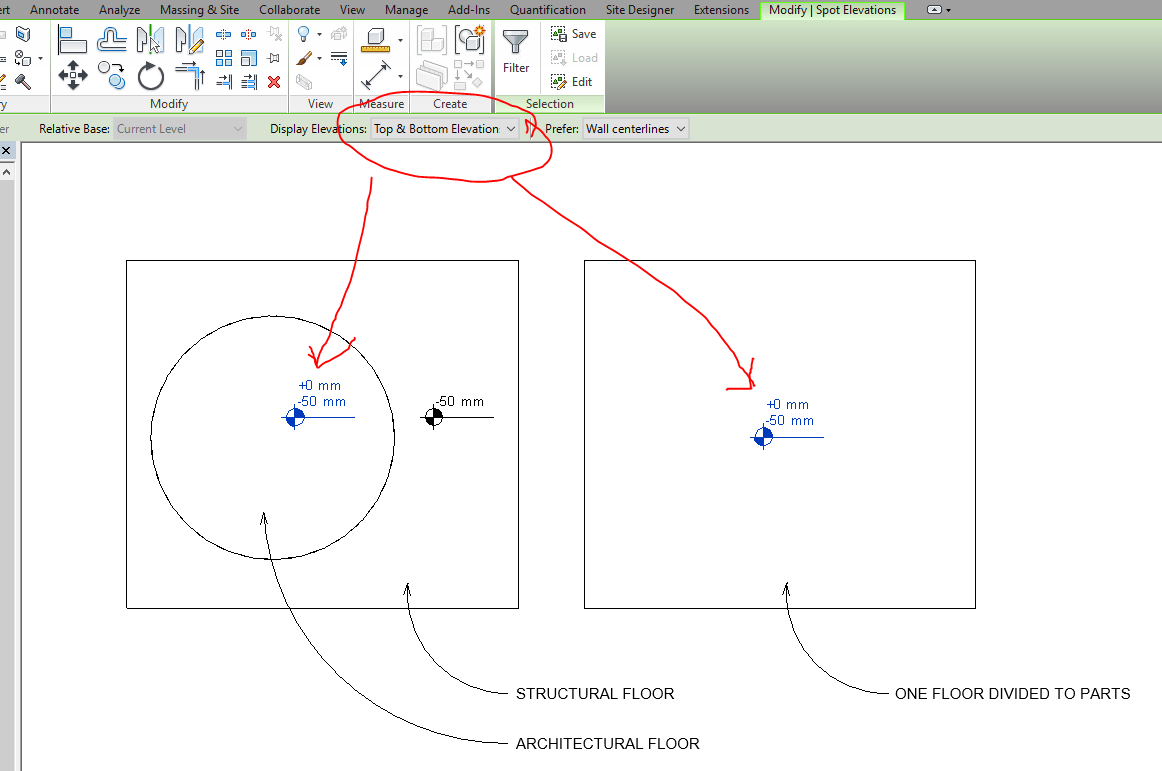Activate the Move tool
Viewport: 1162px width, 771px height.
click(x=72, y=75)
